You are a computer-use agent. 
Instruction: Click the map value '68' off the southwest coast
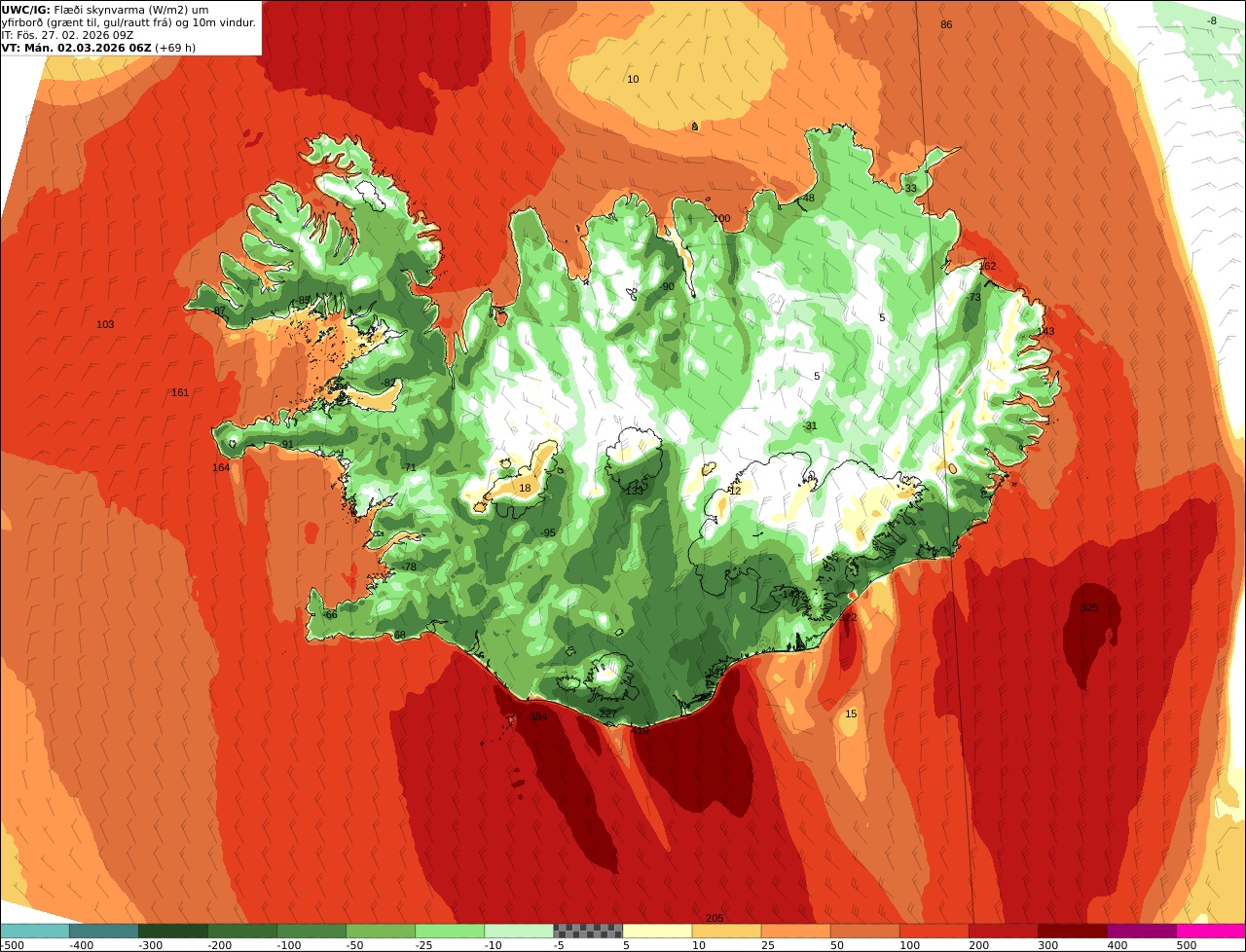pos(399,635)
